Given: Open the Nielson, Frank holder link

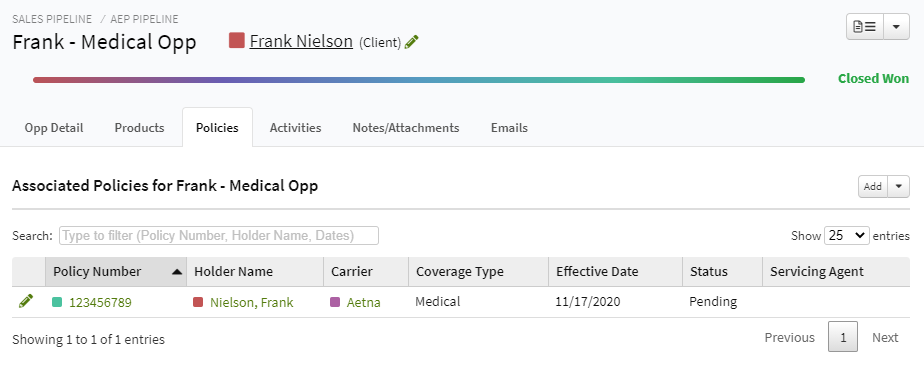Looking at the screenshot, I should tap(252, 303).
